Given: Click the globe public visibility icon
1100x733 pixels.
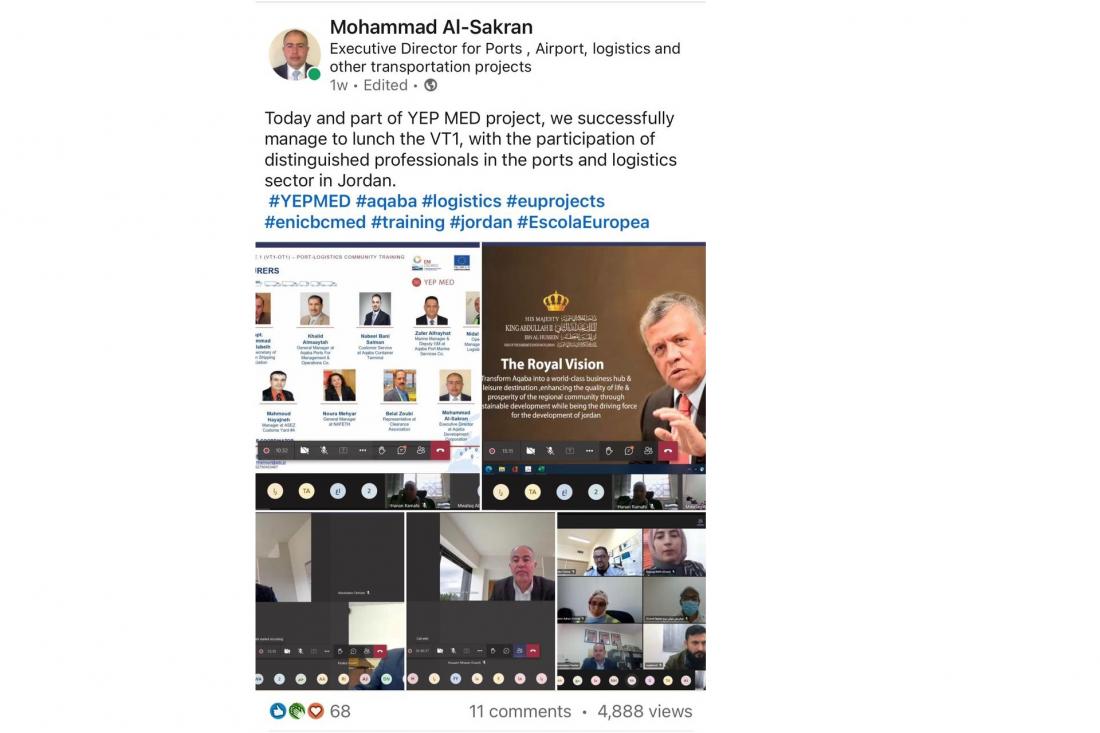Looking at the screenshot, I should (x=431, y=86).
